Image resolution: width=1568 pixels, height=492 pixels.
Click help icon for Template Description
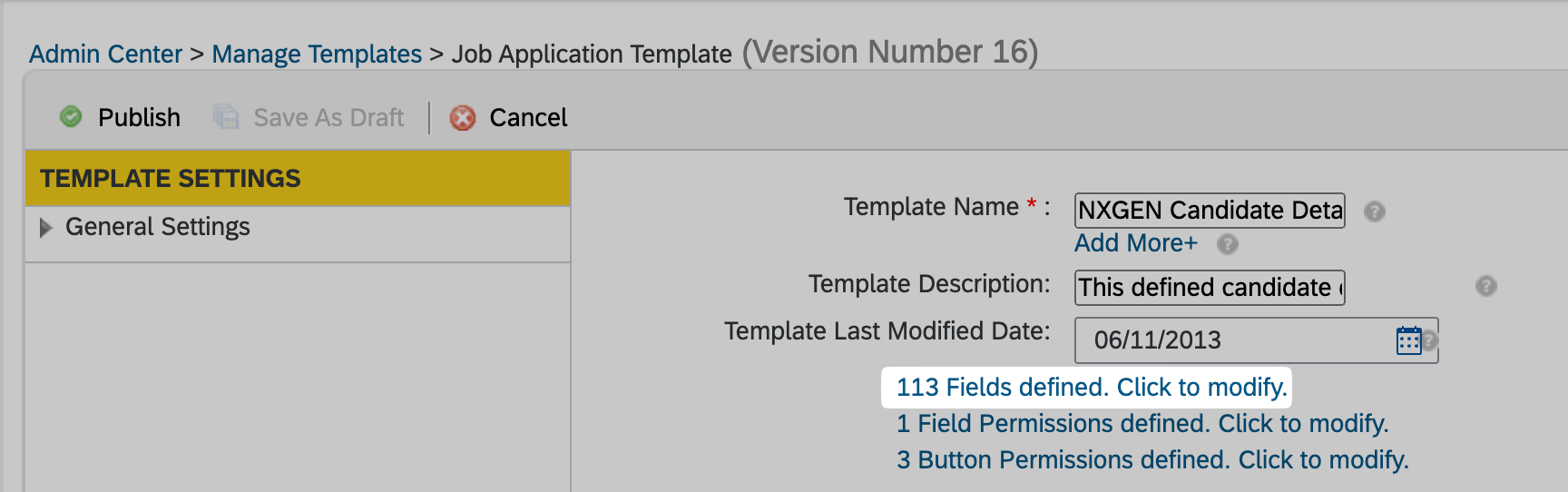1485,286
